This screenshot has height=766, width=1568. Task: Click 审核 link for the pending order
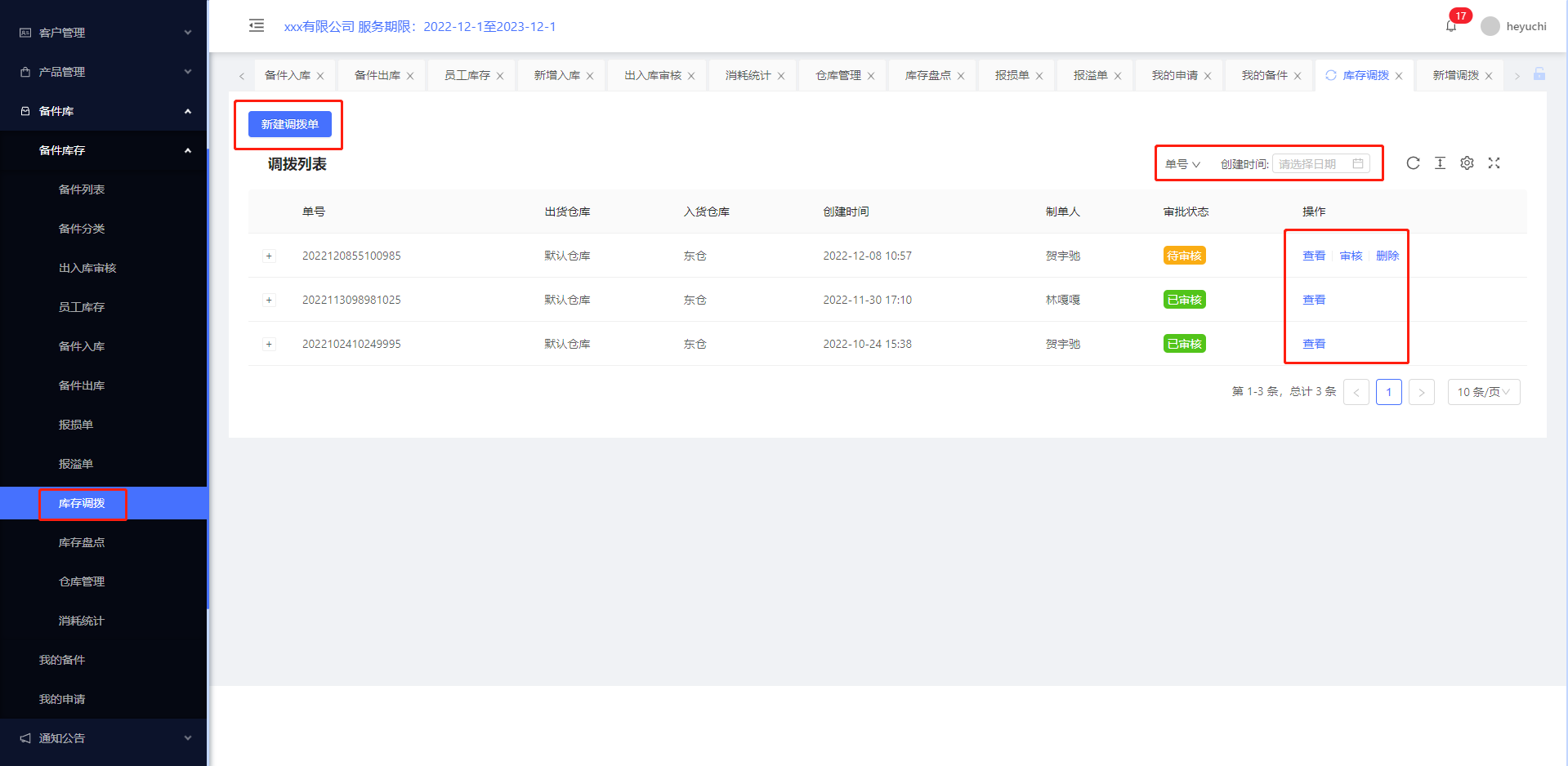[x=1351, y=256]
